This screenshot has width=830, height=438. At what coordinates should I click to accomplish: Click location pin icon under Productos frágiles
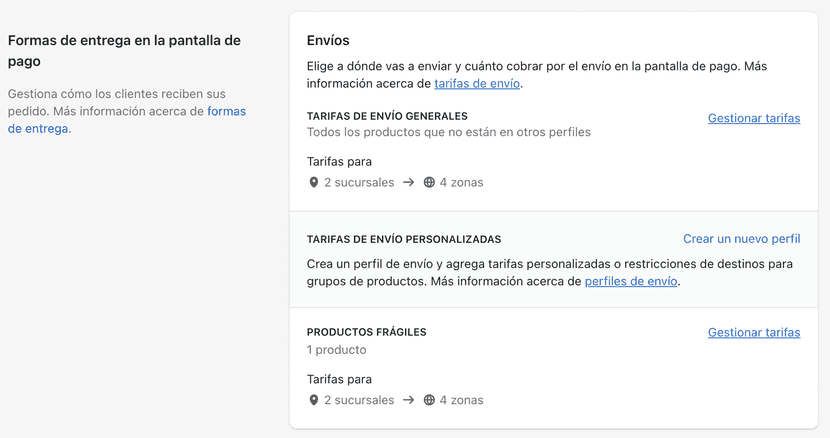313,401
